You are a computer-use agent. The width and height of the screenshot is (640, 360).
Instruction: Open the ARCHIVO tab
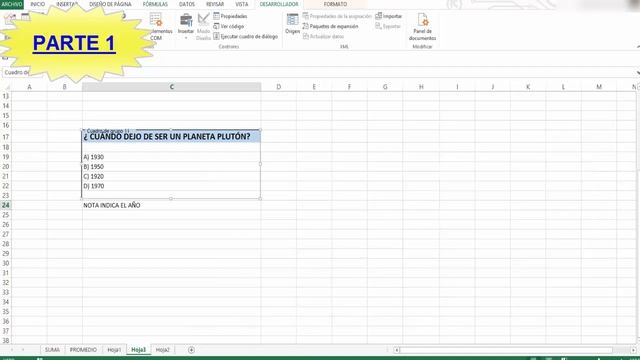click(x=12, y=4)
